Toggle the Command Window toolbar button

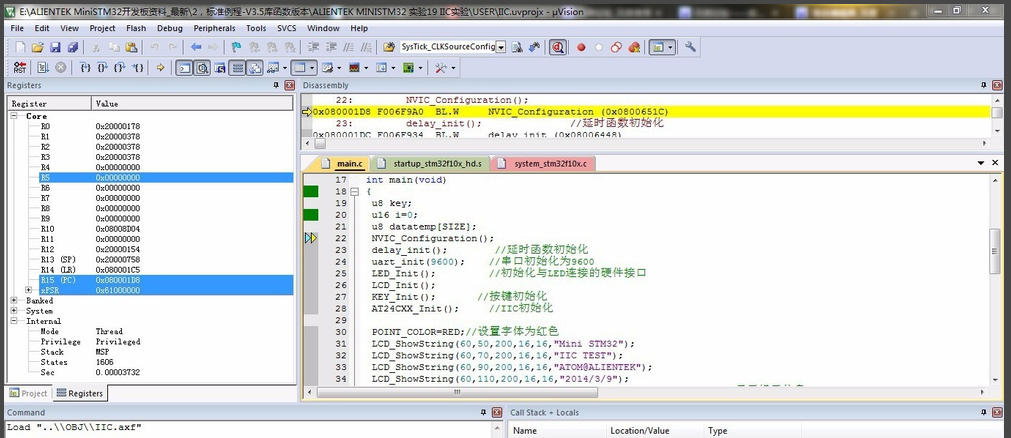tap(184, 68)
